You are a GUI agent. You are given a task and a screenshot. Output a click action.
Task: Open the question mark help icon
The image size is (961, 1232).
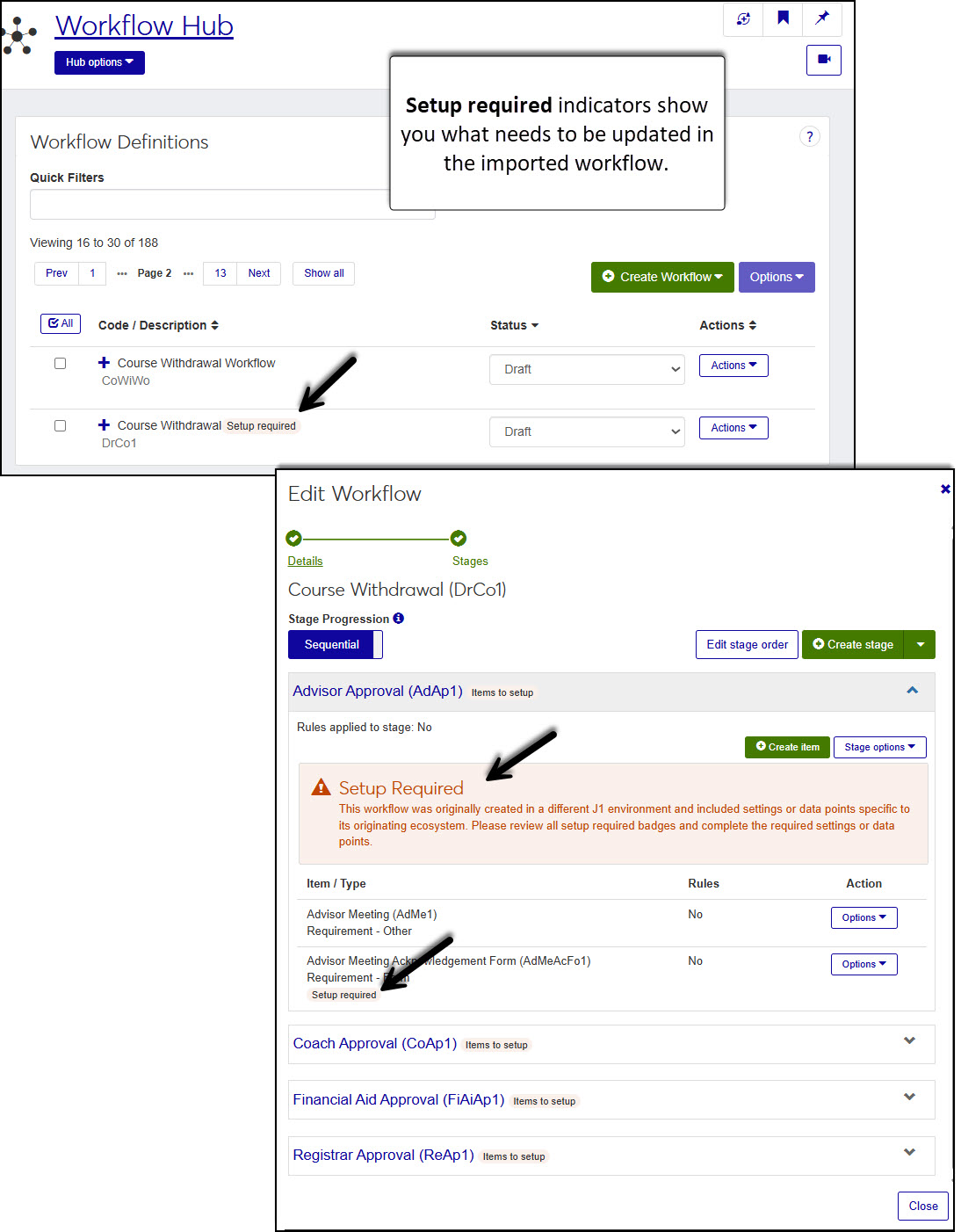809,136
